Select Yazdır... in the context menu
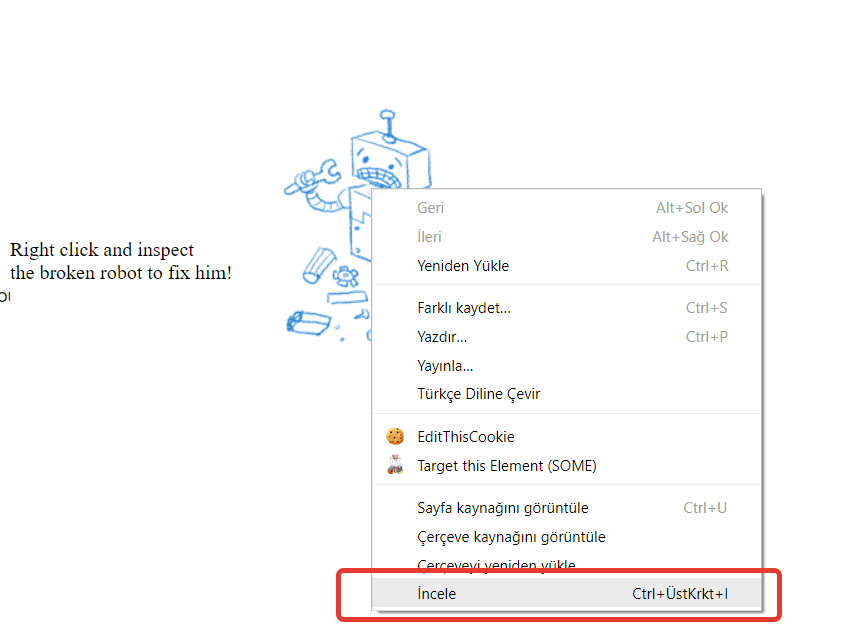The width and height of the screenshot is (845, 630). coord(442,336)
